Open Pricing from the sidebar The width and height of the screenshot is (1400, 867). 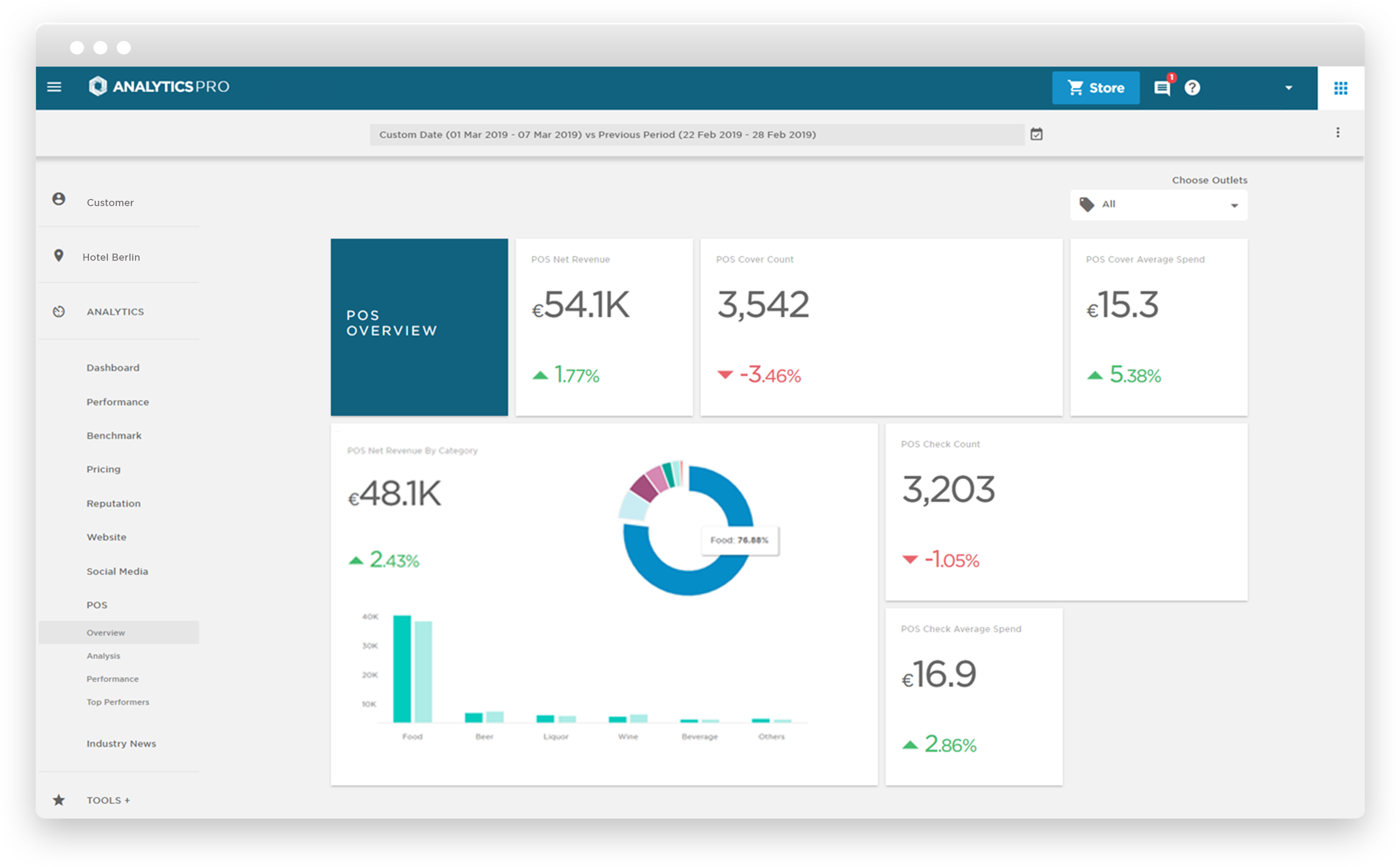tap(104, 470)
